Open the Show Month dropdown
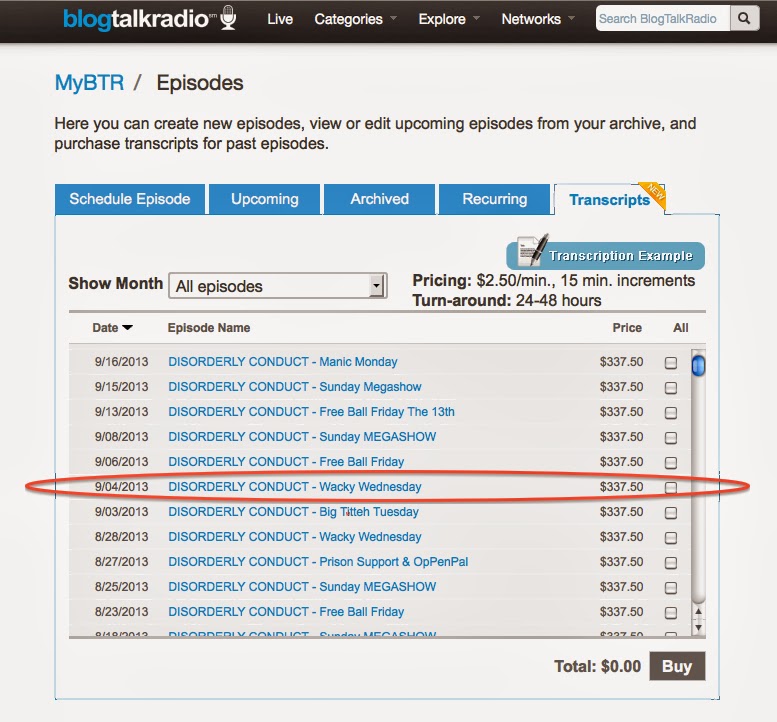This screenshot has height=722, width=777. [x=278, y=285]
